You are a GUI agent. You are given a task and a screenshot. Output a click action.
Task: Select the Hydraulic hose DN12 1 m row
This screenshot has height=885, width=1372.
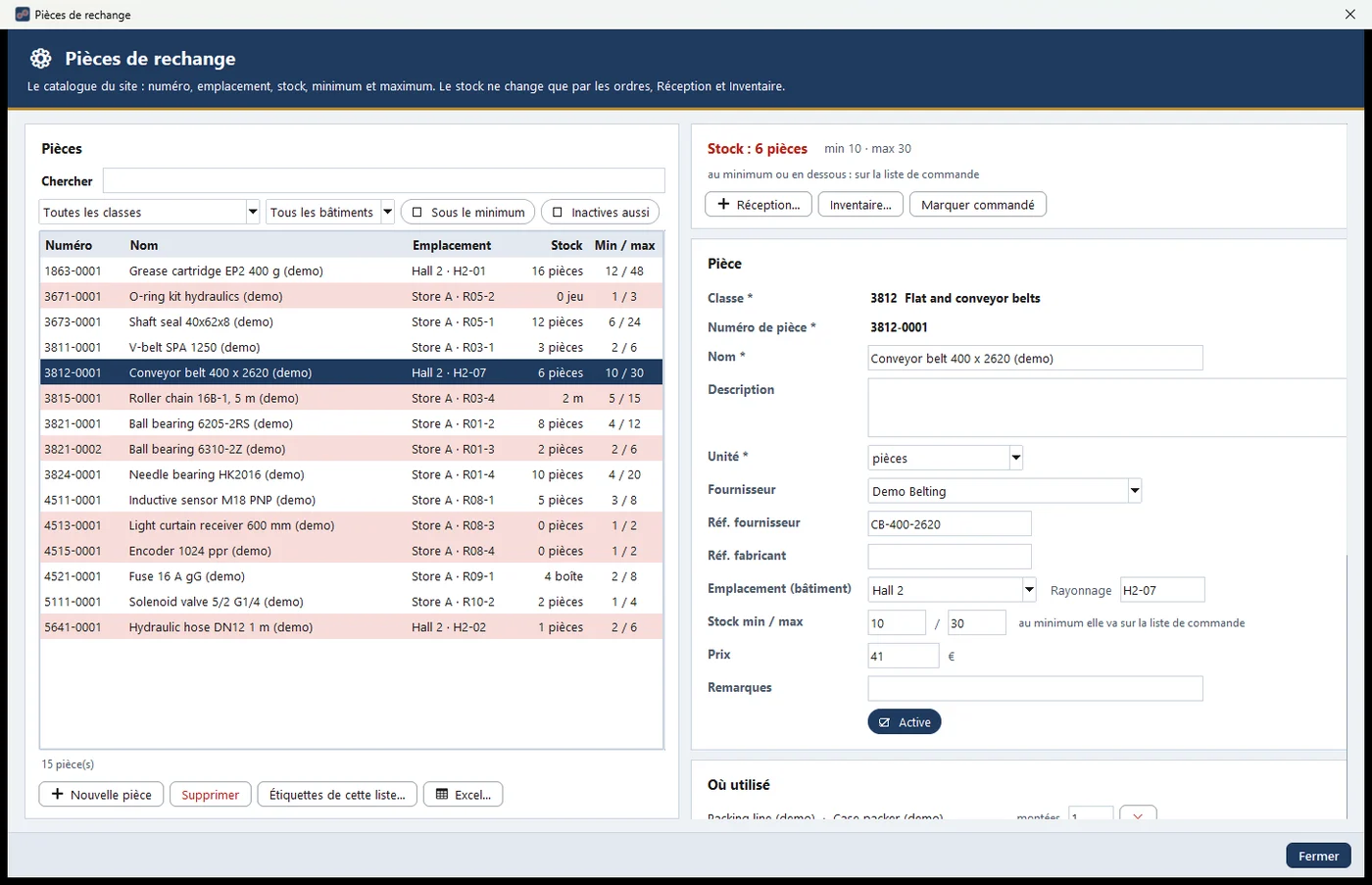pos(352,627)
